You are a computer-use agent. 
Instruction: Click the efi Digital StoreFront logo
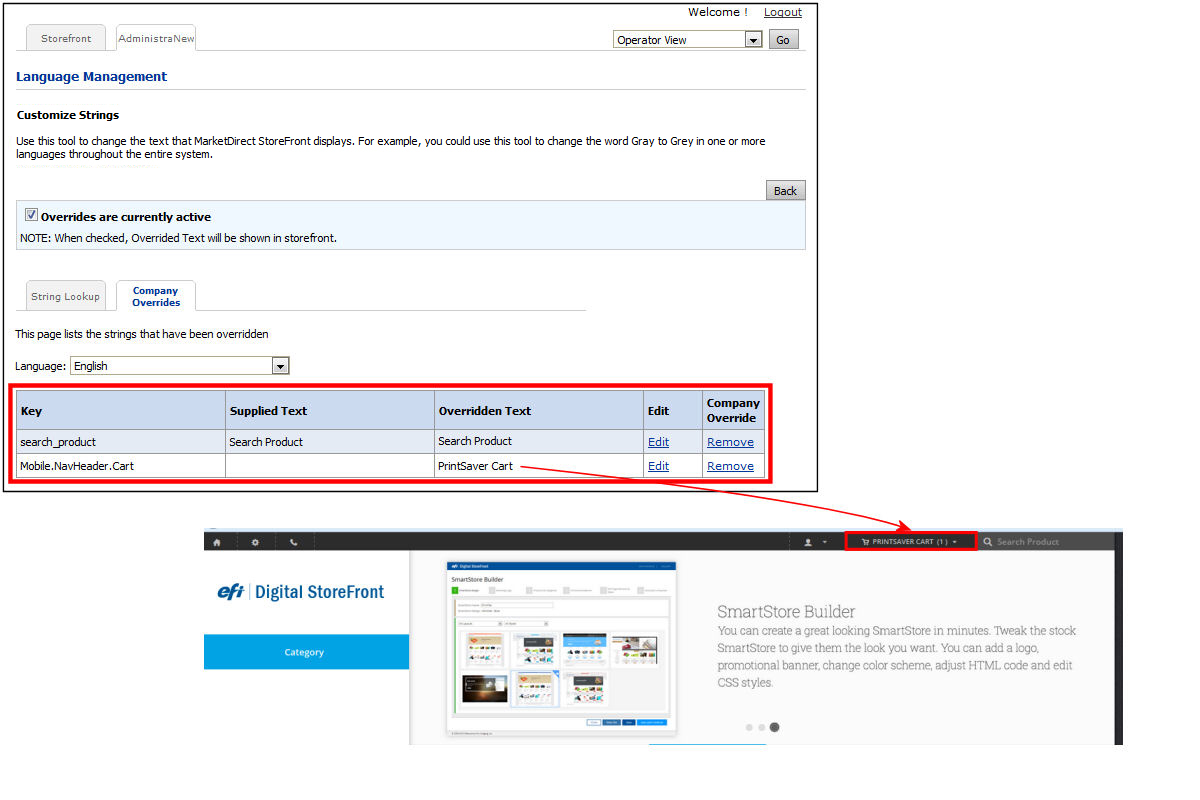tap(301, 592)
